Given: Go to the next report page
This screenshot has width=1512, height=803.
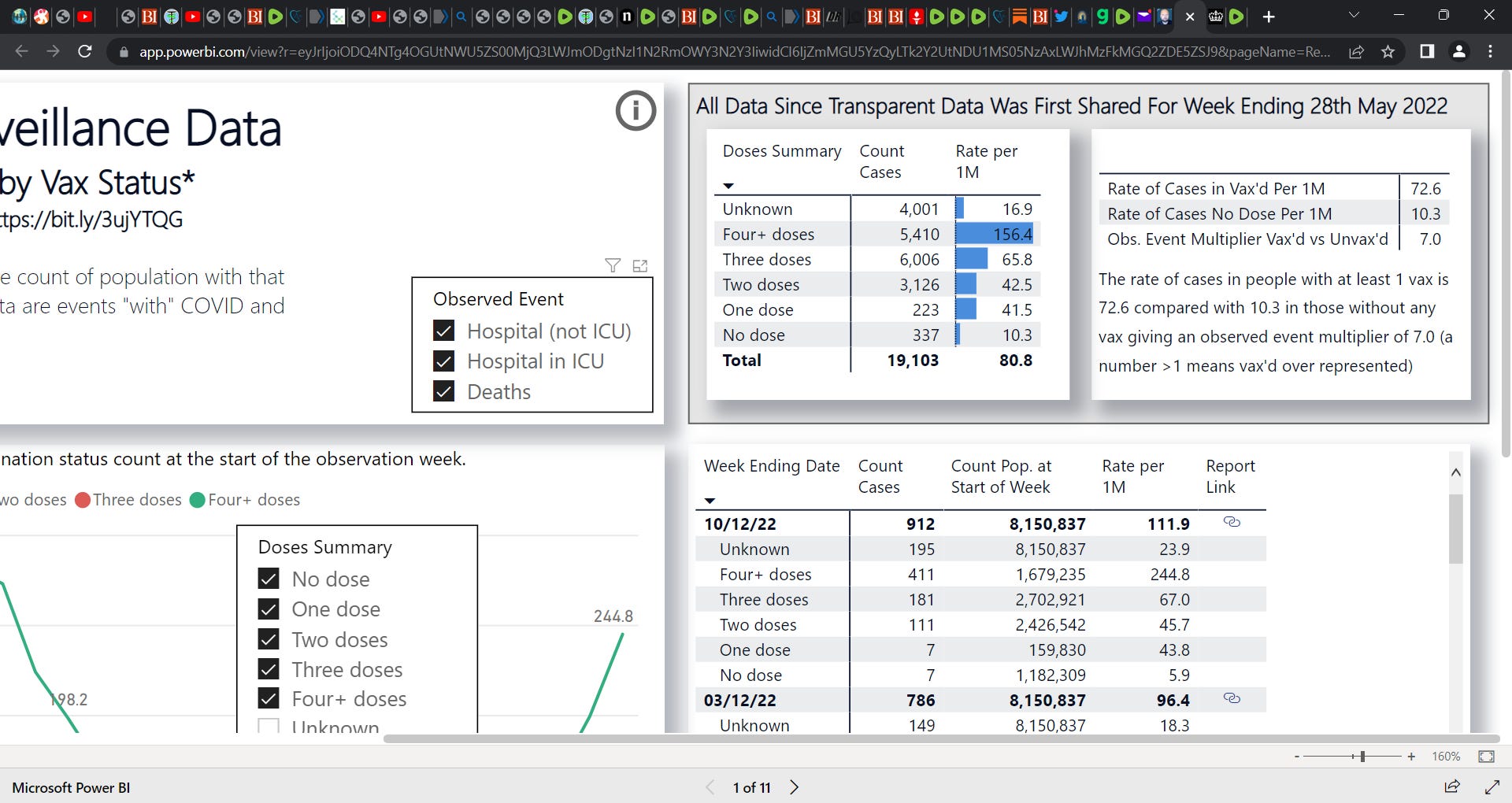Looking at the screenshot, I should coord(795,787).
